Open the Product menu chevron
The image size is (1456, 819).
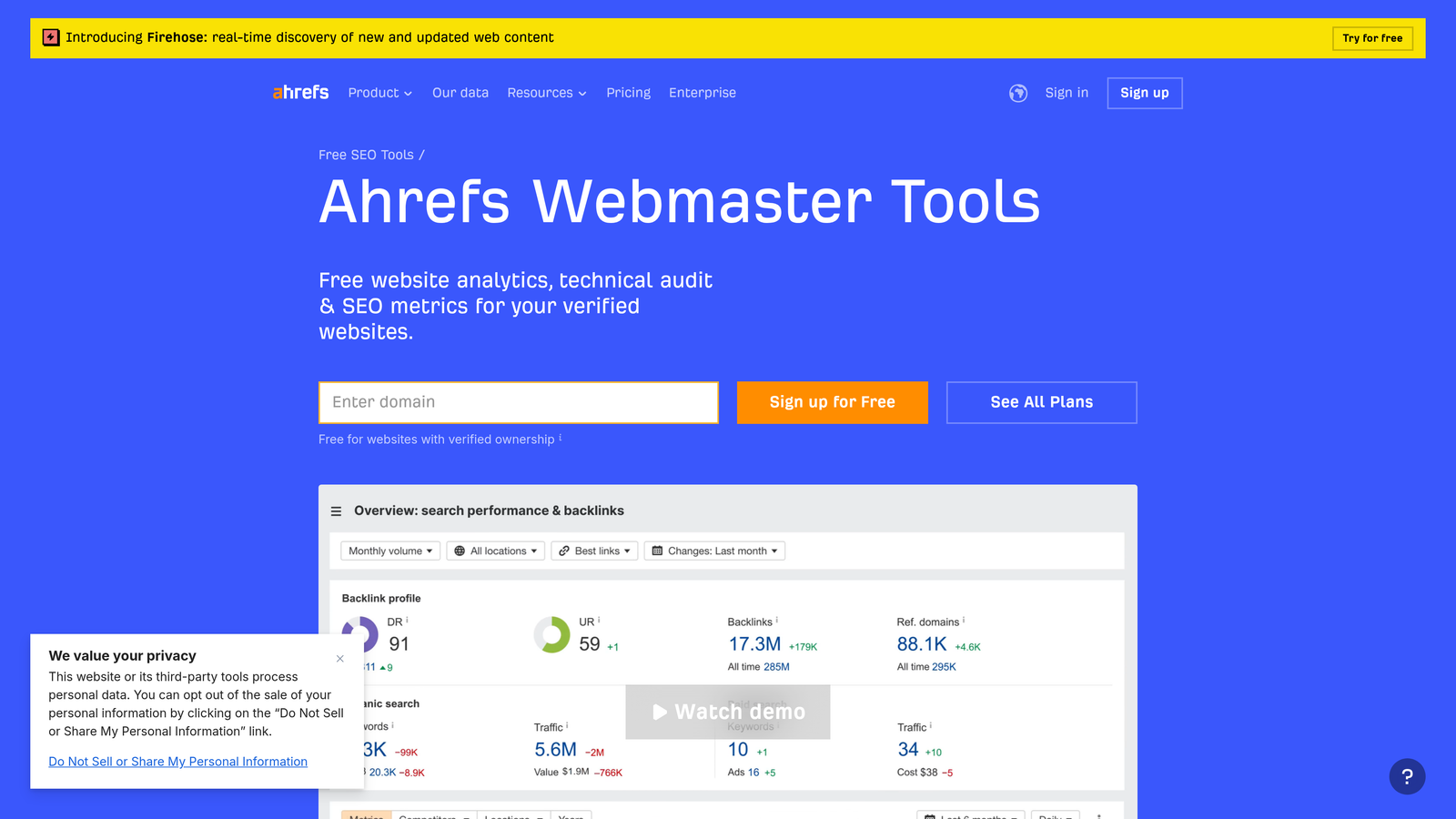pos(408,93)
